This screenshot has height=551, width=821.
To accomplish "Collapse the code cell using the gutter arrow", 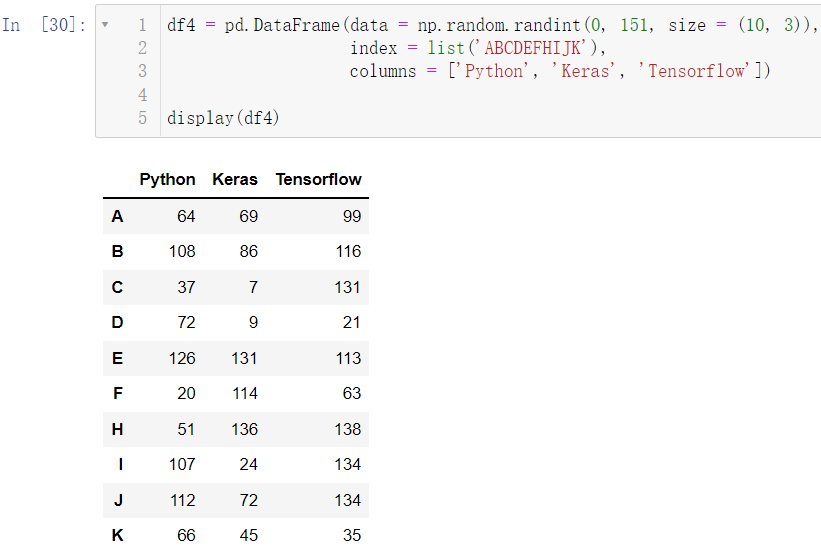I will tap(105, 25).
